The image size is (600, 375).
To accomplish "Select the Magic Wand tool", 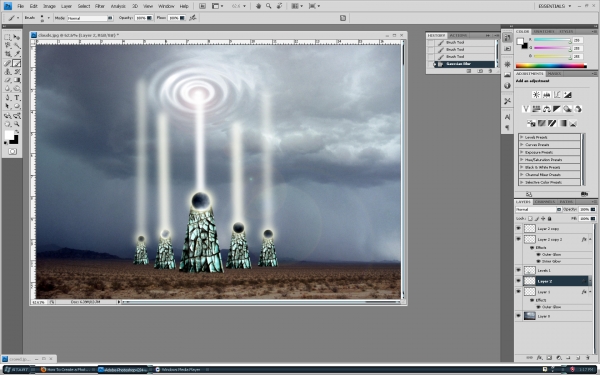I will pos(16,46).
